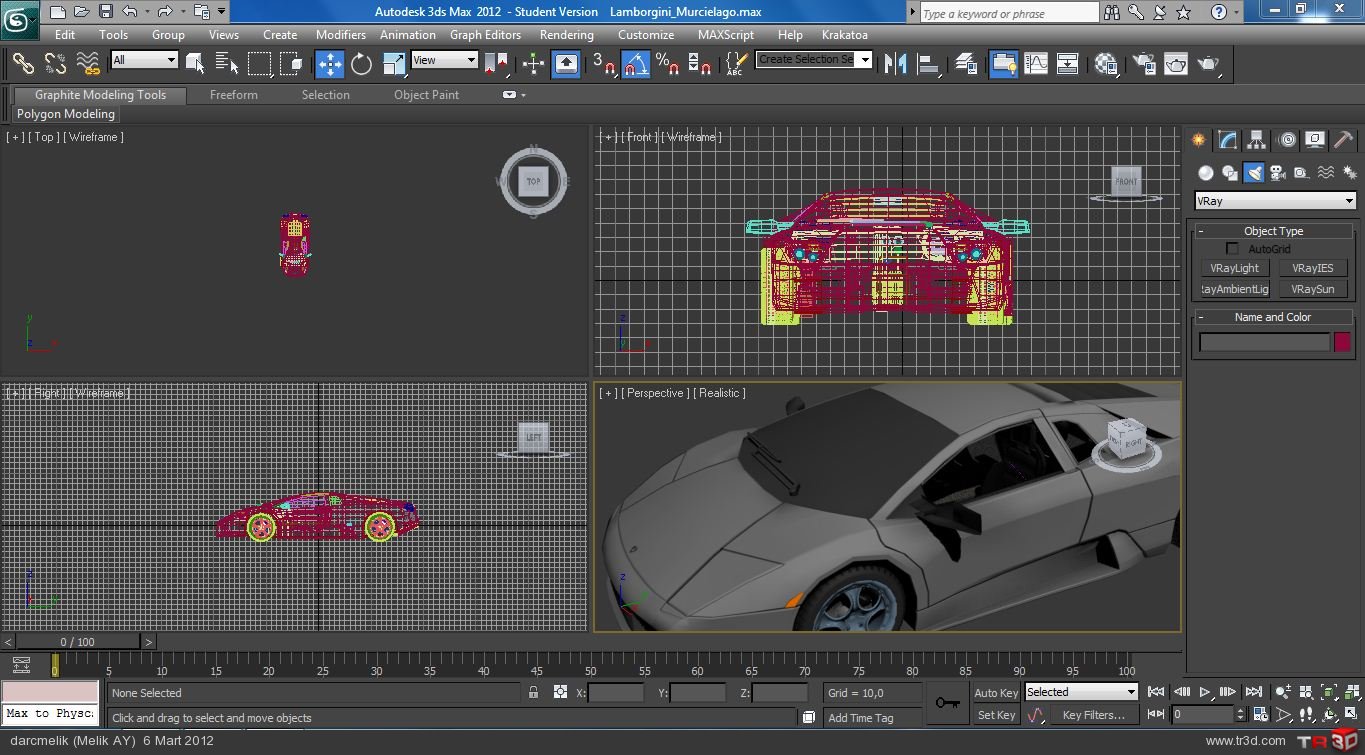Open the Material Editor sphere icon
The width and height of the screenshot is (1365, 755).
pyautogui.click(x=1105, y=64)
